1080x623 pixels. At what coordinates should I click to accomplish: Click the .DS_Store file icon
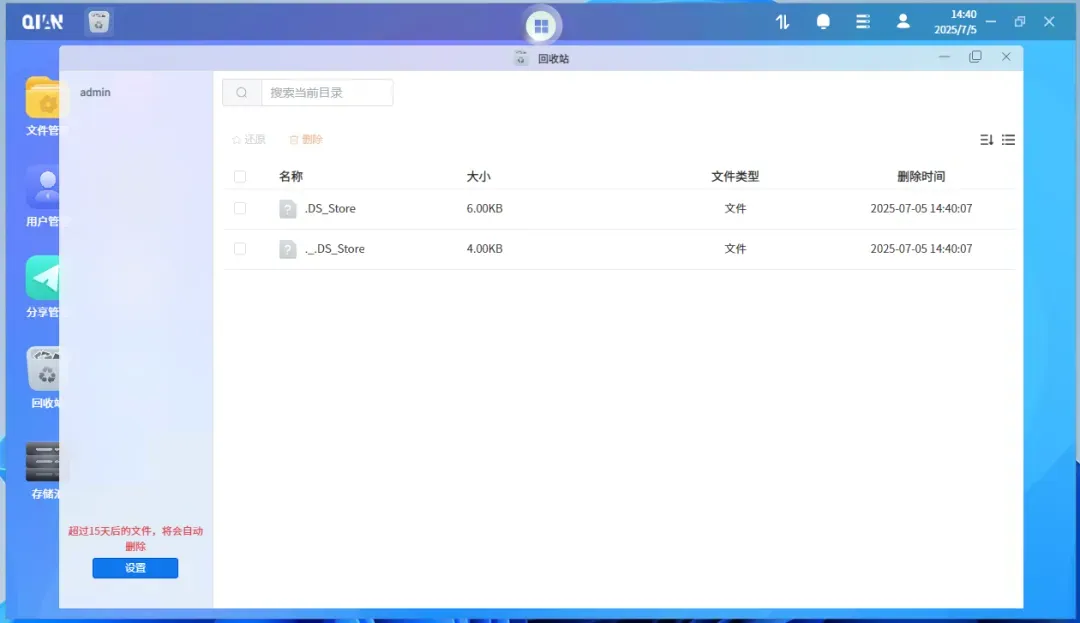[x=288, y=209]
